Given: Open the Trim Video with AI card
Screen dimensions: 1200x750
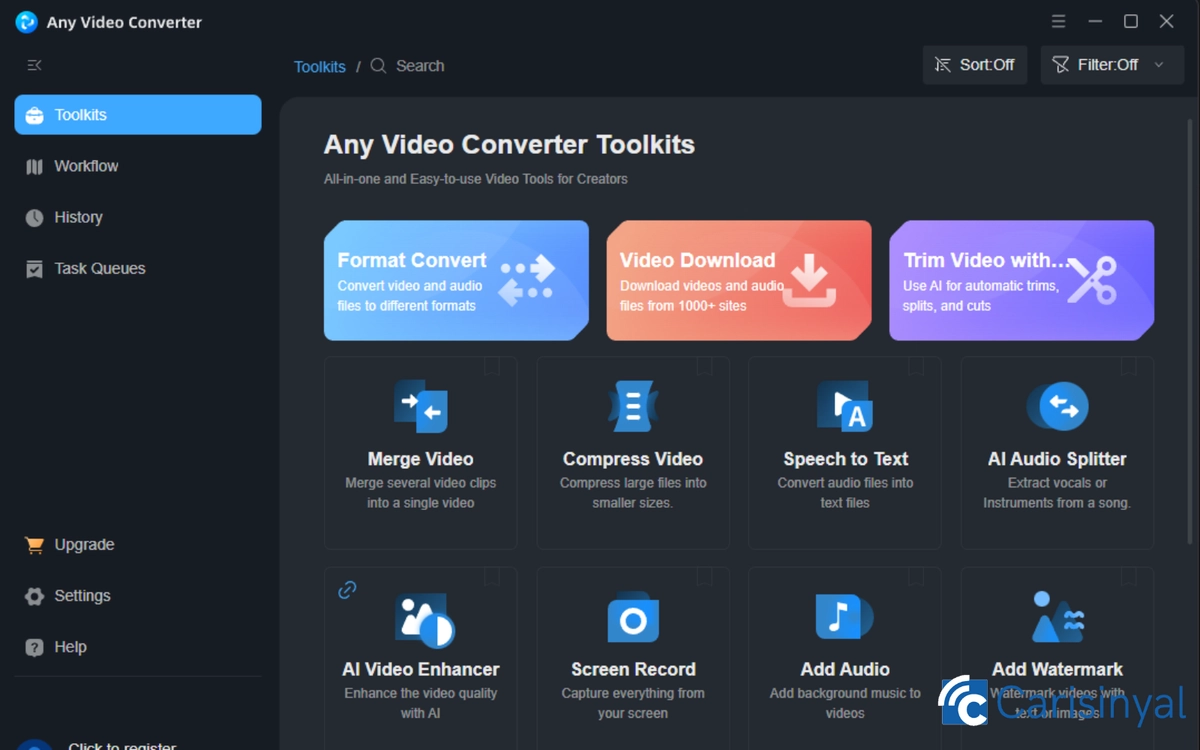Looking at the screenshot, I should (x=1022, y=281).
